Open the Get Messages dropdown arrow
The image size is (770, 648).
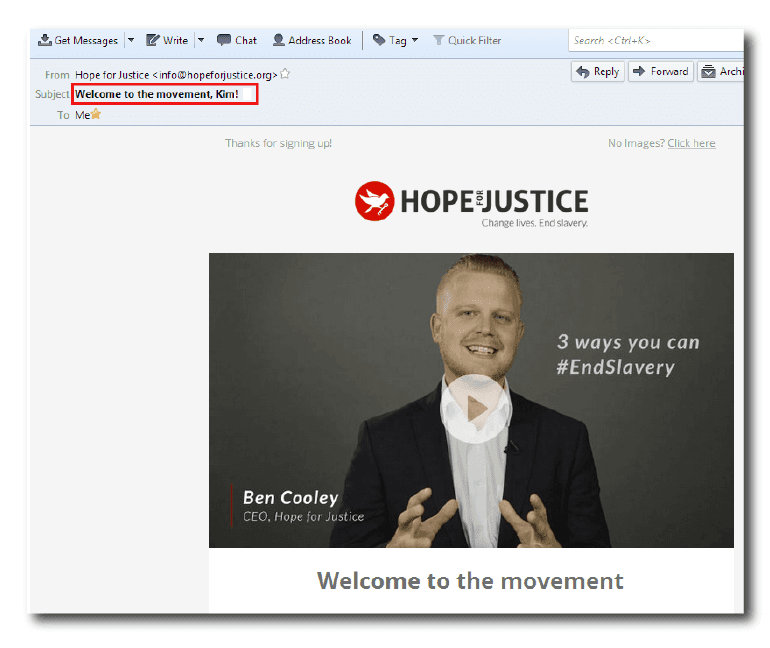pos(130,41)
